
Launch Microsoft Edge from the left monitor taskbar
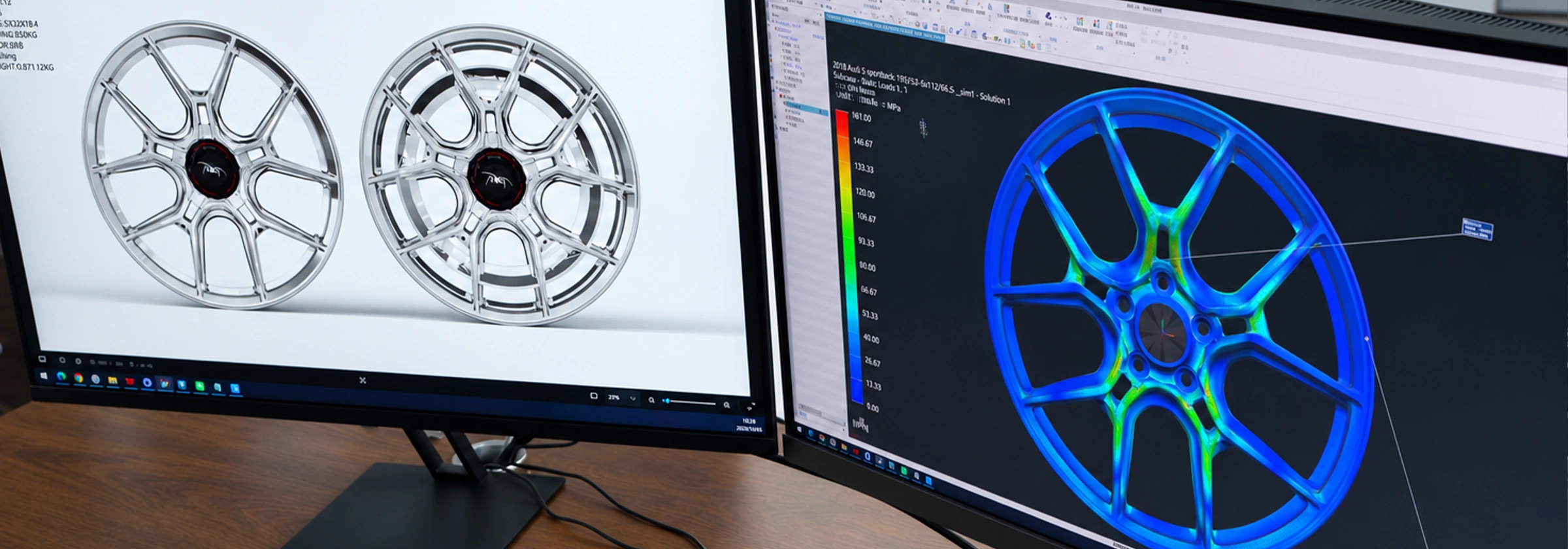[x=61, y=376]
